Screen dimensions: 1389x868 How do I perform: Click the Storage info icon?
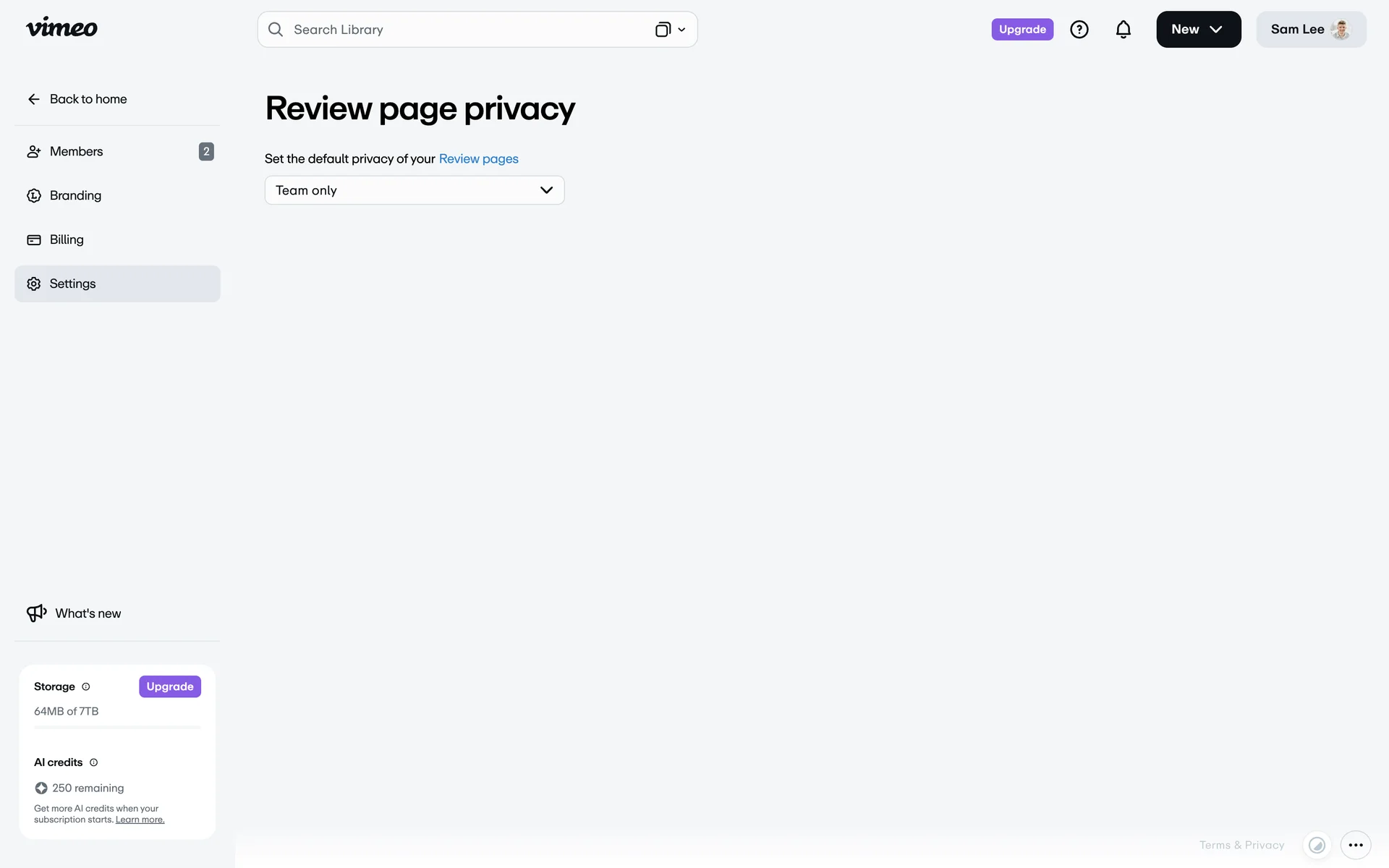[x=86, y=686]
